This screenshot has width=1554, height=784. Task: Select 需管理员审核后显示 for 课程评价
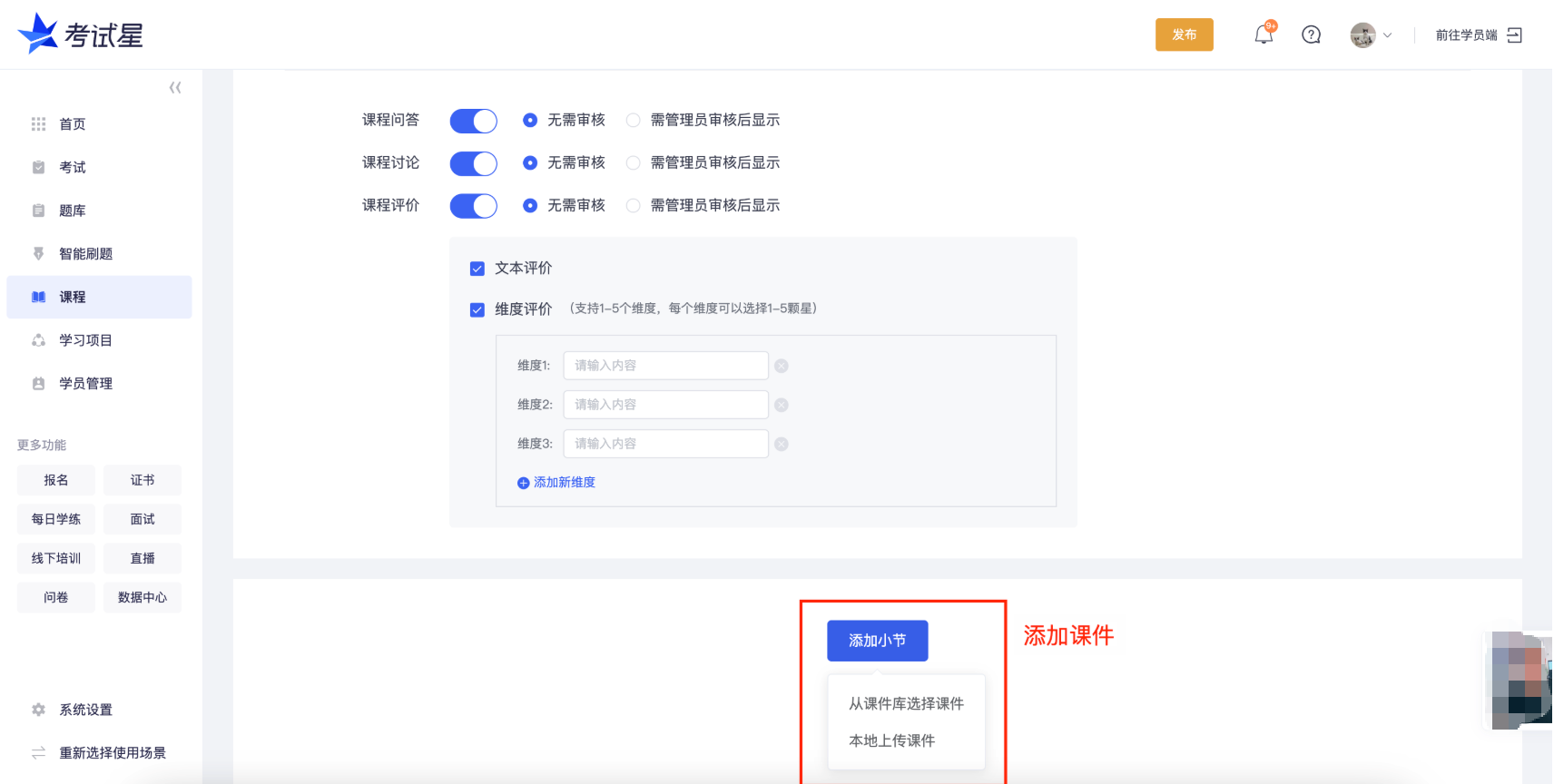click(x=634, y=206)
